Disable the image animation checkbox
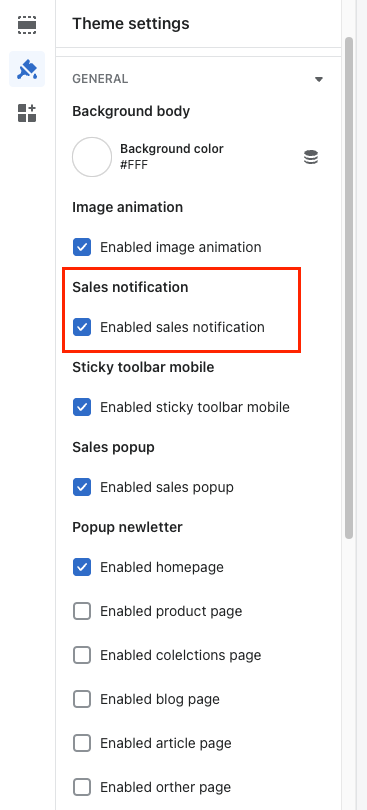The image size is (367, 810). tap(82, 247)
